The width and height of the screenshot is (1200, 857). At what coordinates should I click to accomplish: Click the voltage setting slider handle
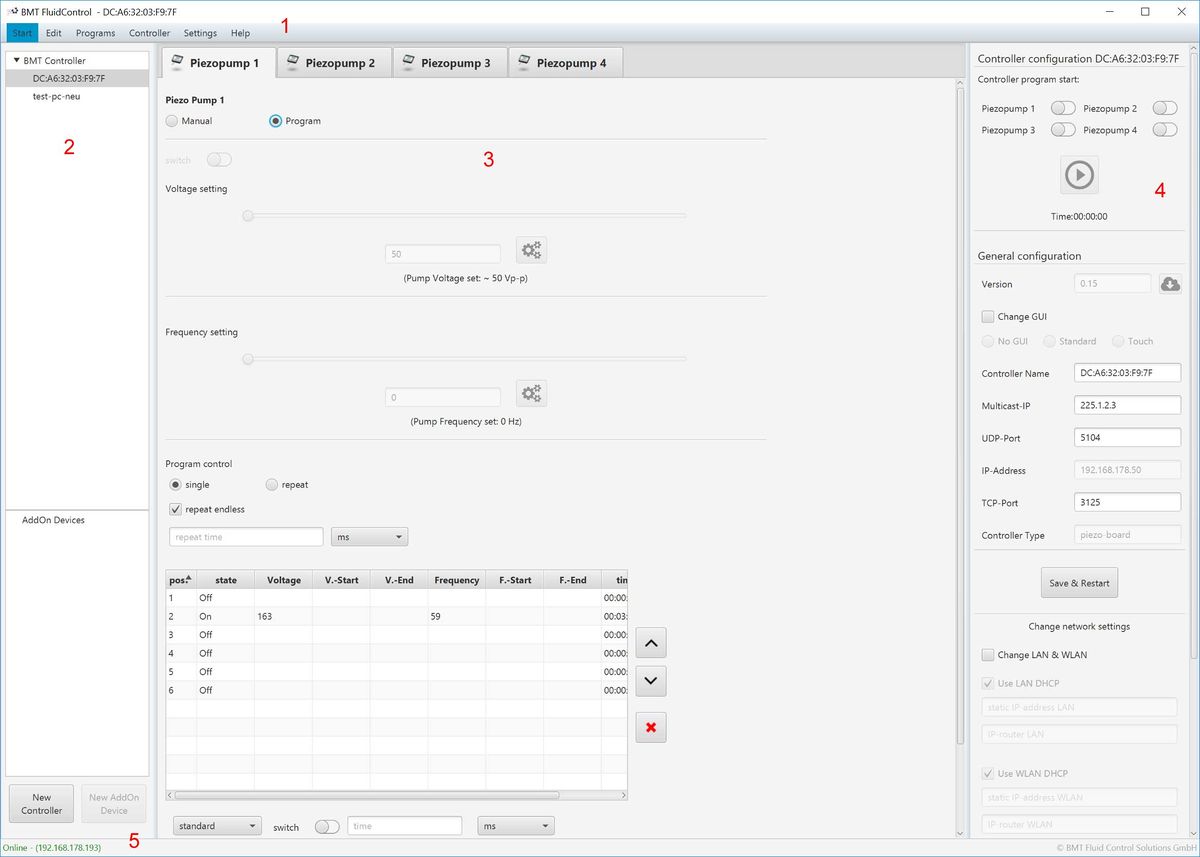248,215
